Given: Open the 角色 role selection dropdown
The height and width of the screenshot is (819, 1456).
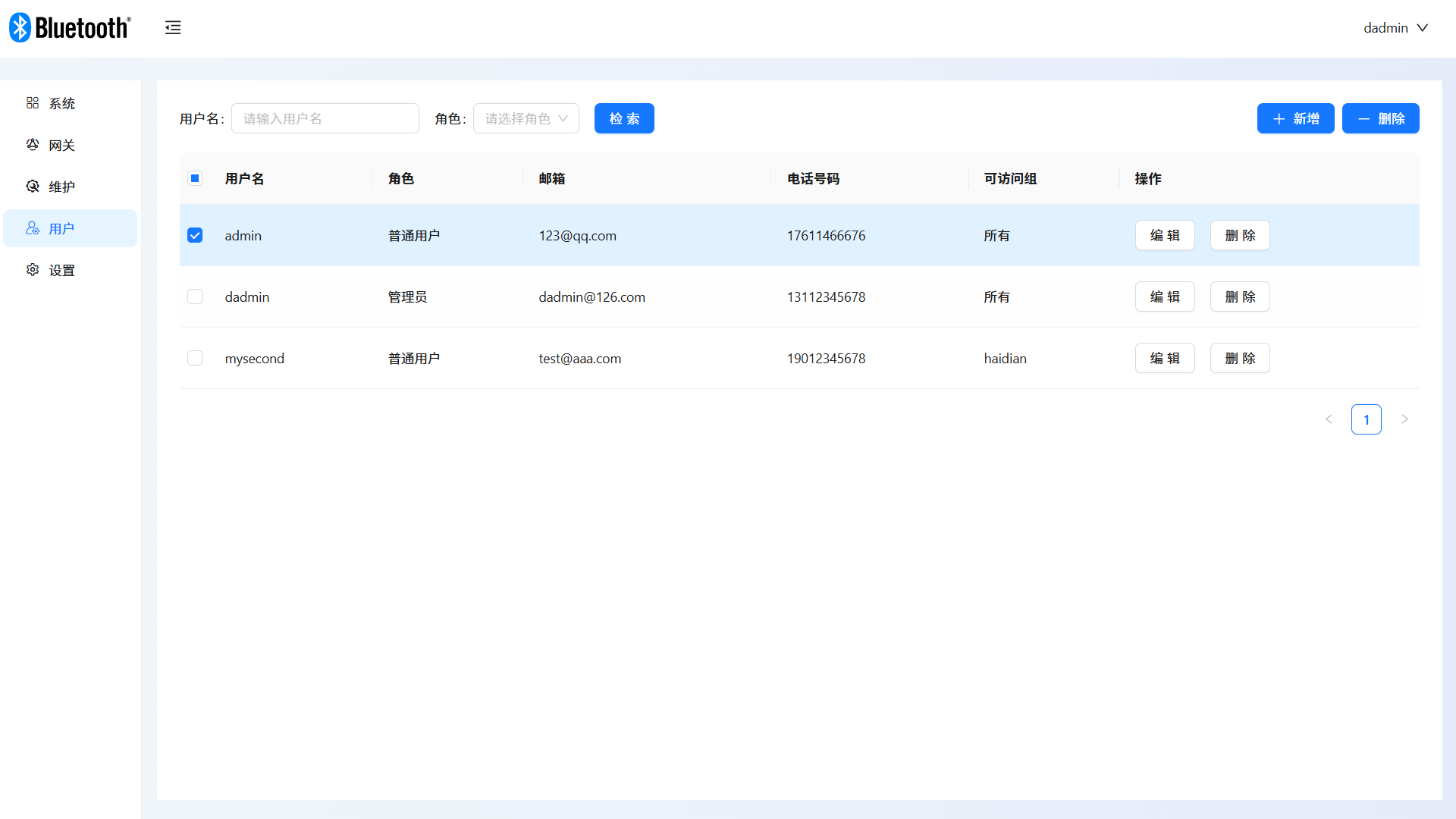Looking at the screenshot, I should 526,119.
